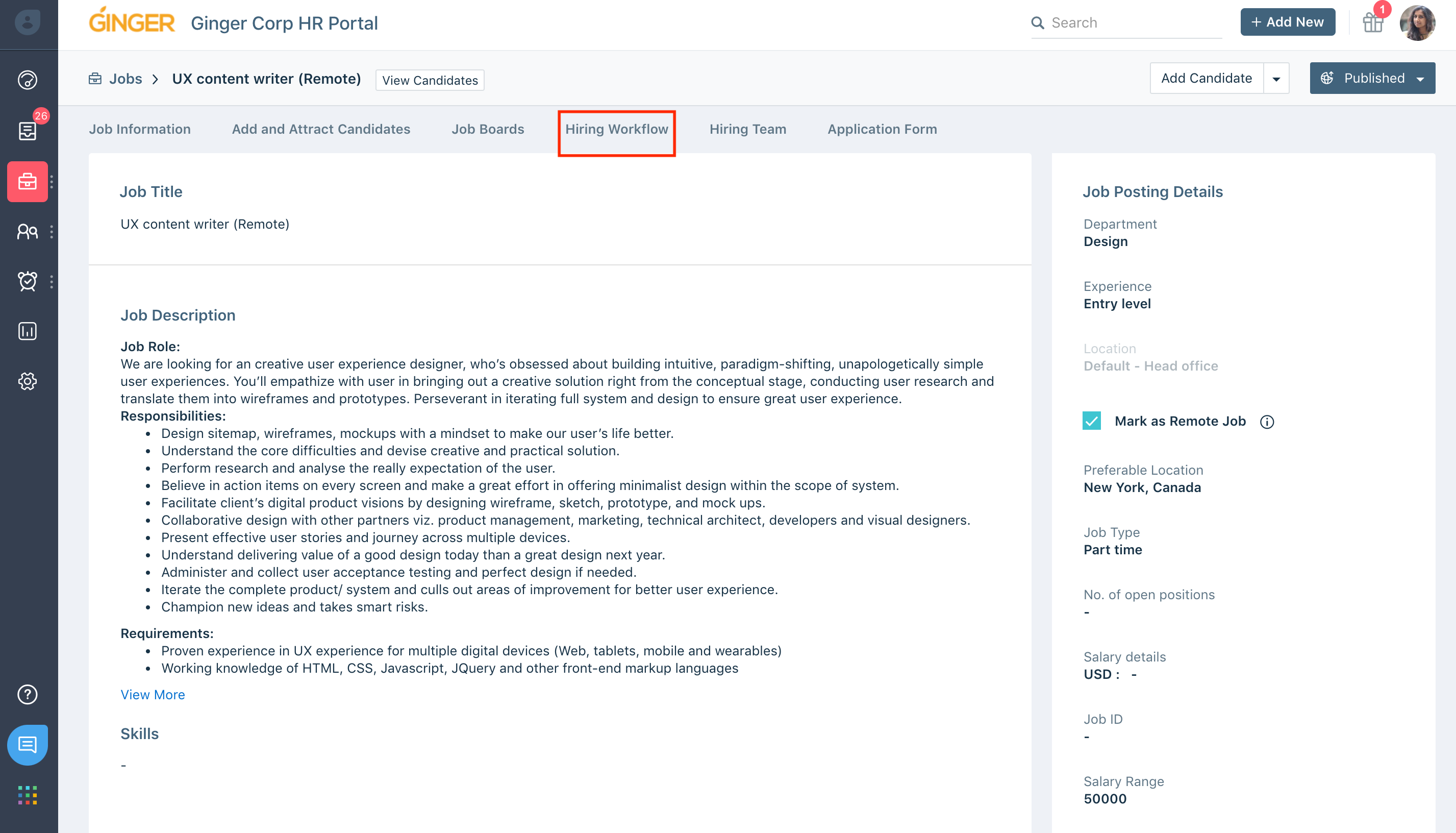Click the Ginger logo

coord(132,20)
